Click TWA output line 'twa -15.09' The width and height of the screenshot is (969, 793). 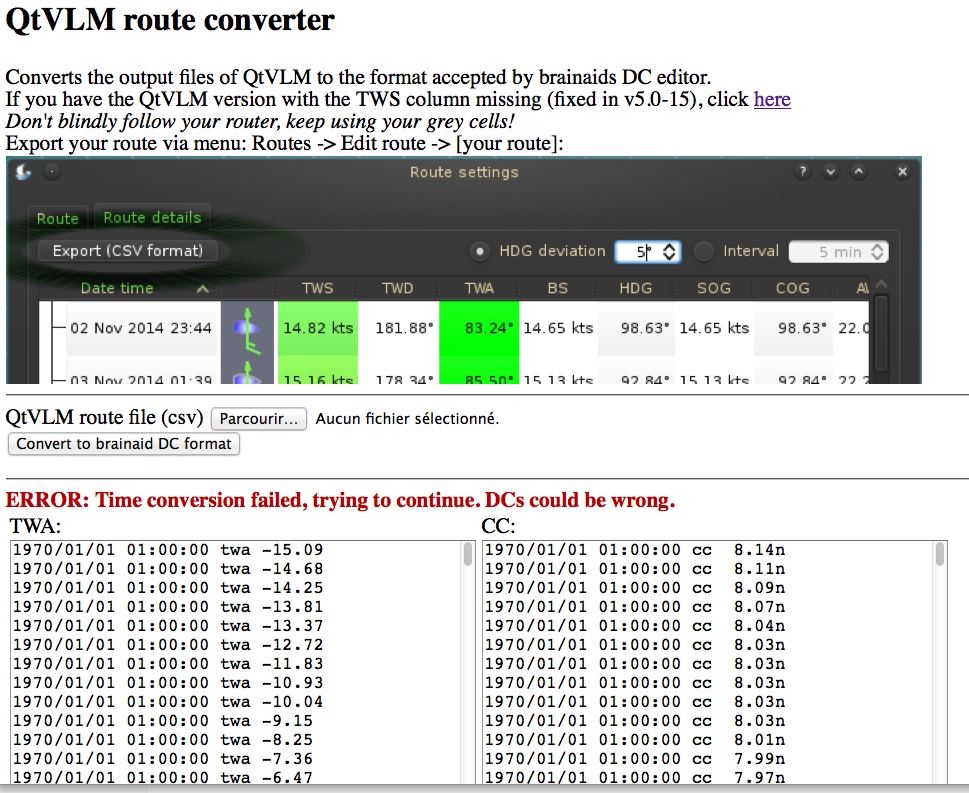click(167, 550)
